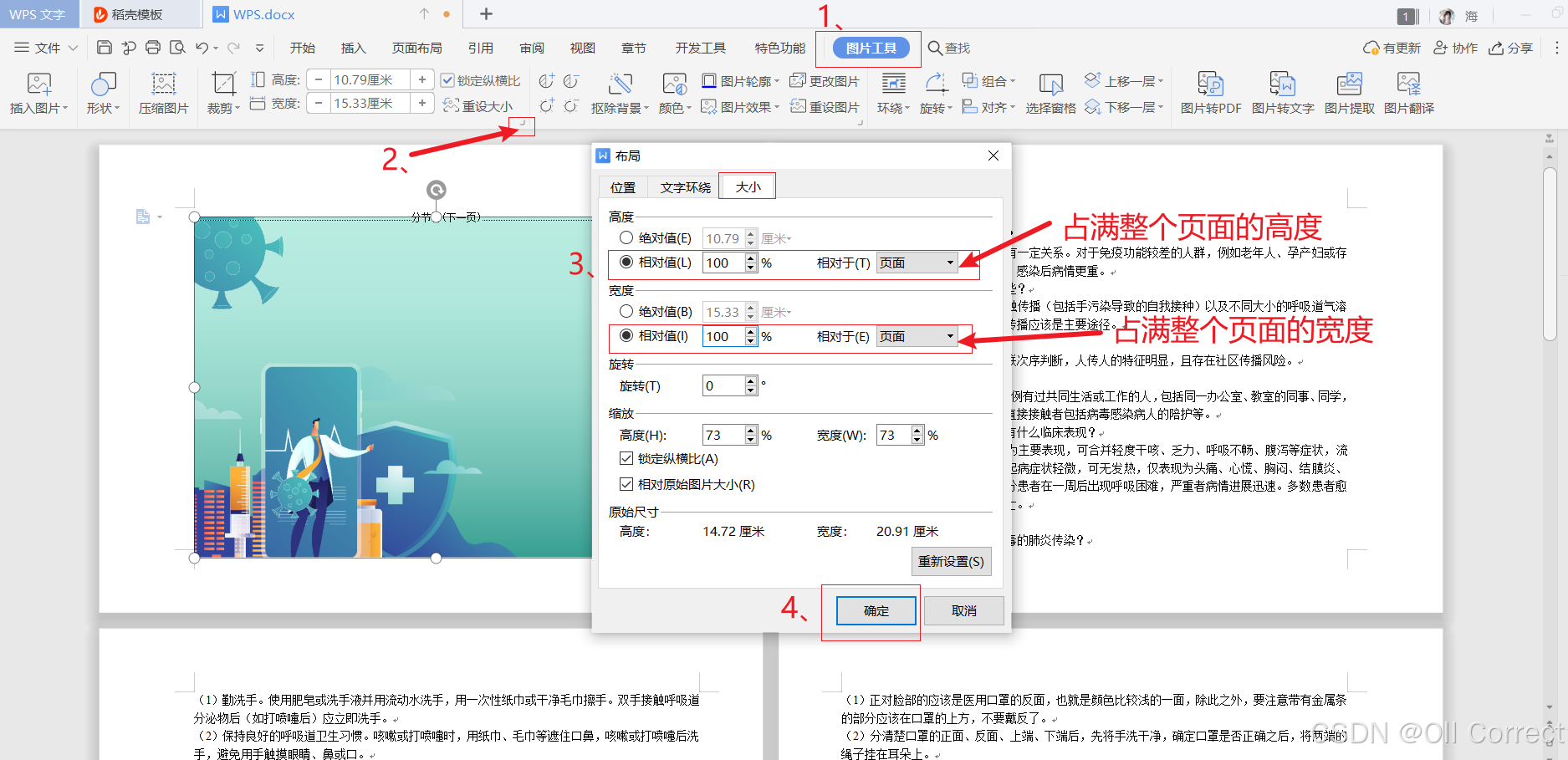Click the scale Height (高度(H)) field
This screenshot has width=1568, height=760.
pyautogui.click(x=724, y=435)
